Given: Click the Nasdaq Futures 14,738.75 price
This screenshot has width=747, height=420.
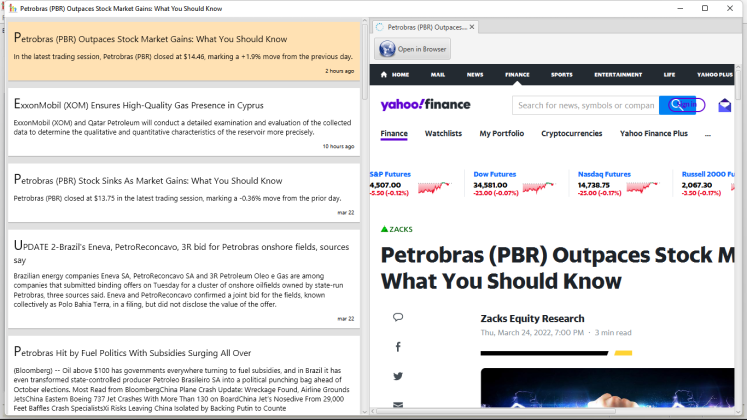Looking at the screenshot, I should coord(594,185).
